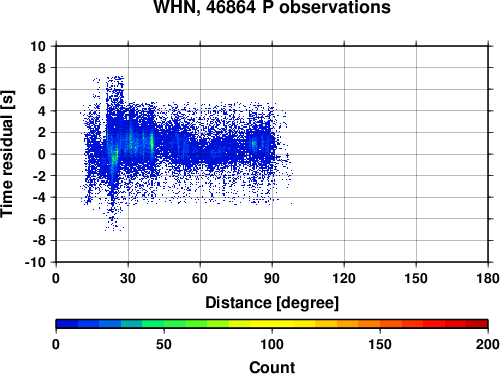
Task: Click the x-axis tick label 180
Action: click(488, 278)
